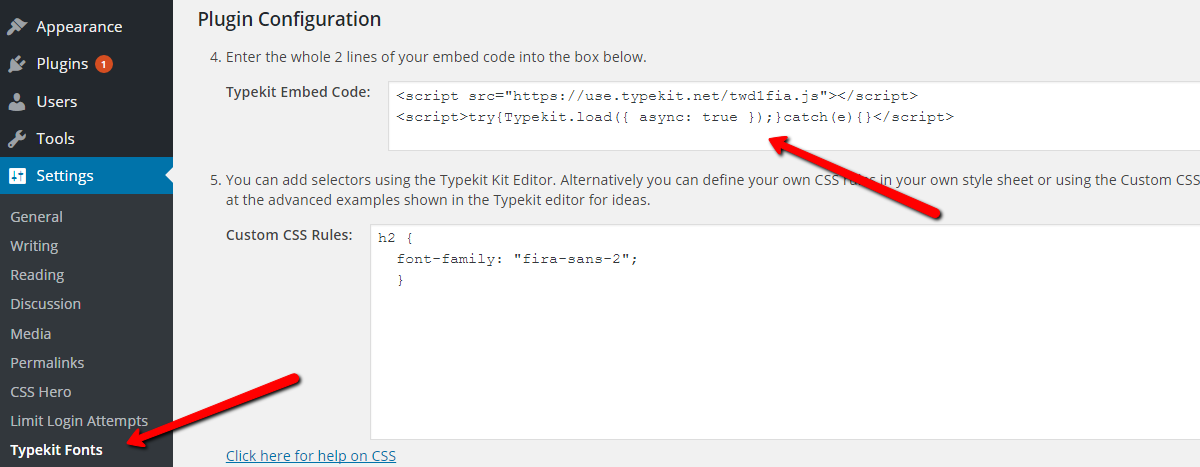
Task: Open Typekit Fonts settings page
Action: [x=56, y=450]
